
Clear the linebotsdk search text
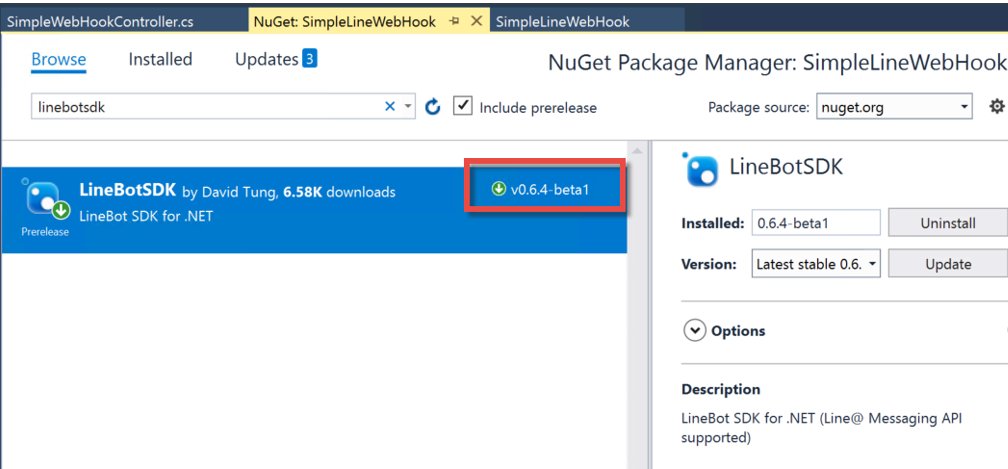point(390,107)
